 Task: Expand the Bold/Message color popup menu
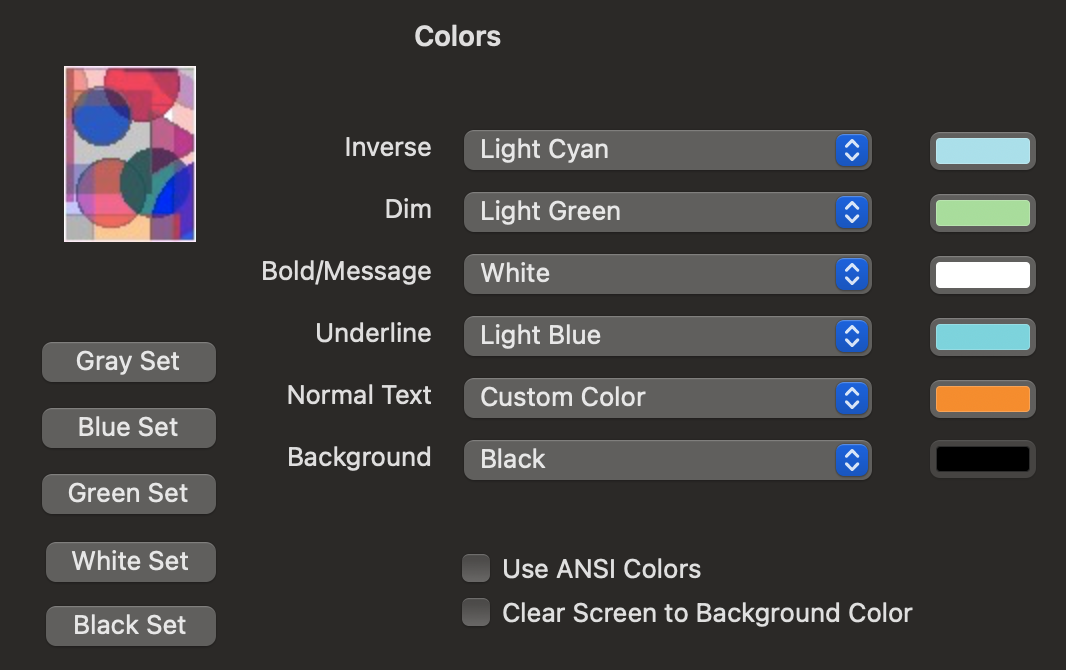(x=667, y=274)
